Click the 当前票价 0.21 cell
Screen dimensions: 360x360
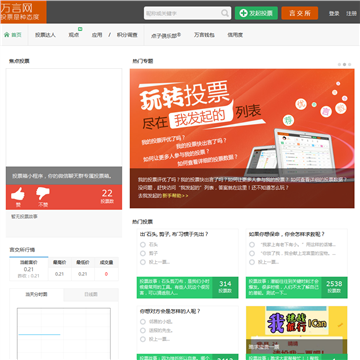pos(29,269)
